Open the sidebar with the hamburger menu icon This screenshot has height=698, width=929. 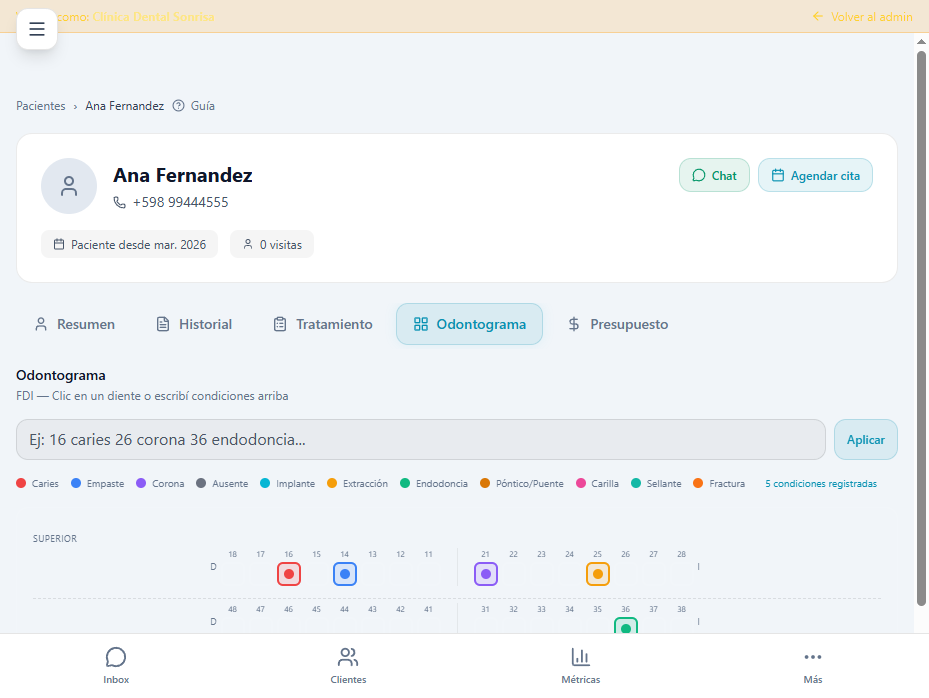coord(37,29)
